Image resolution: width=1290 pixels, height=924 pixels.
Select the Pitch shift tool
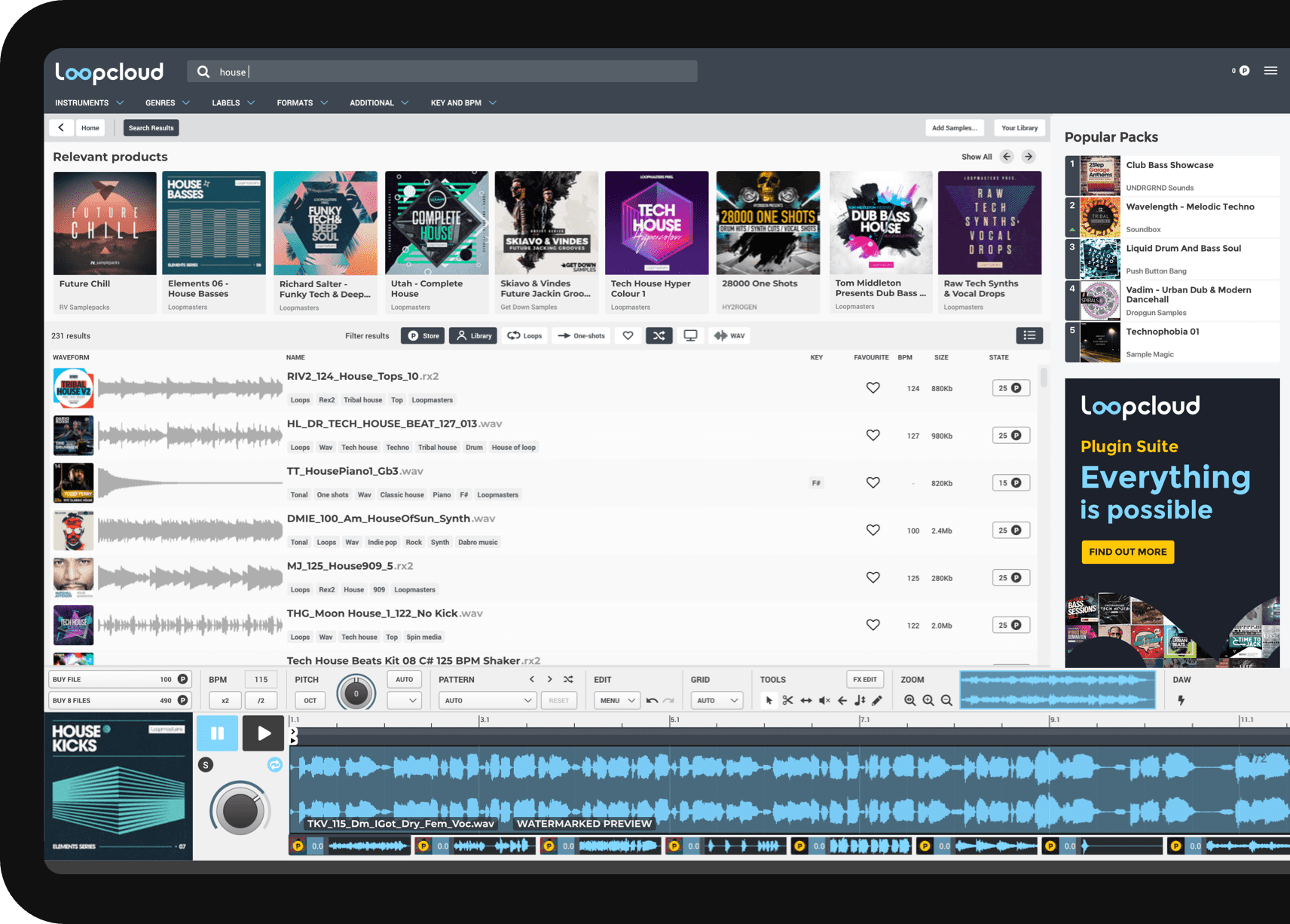pos(861,700)
